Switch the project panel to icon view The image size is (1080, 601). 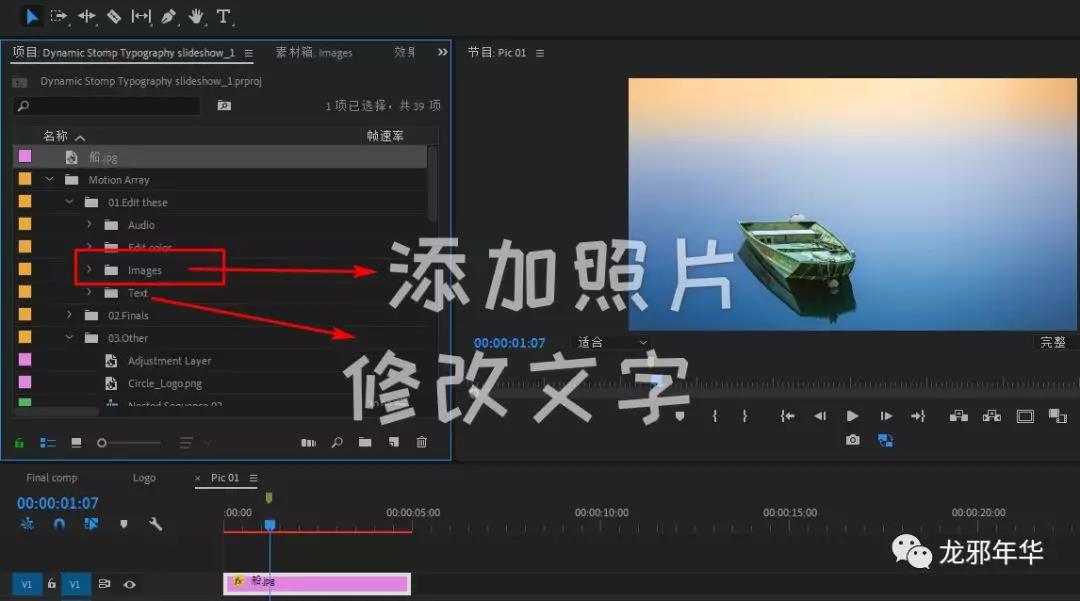pyautogui.click(x=76, y=443)
